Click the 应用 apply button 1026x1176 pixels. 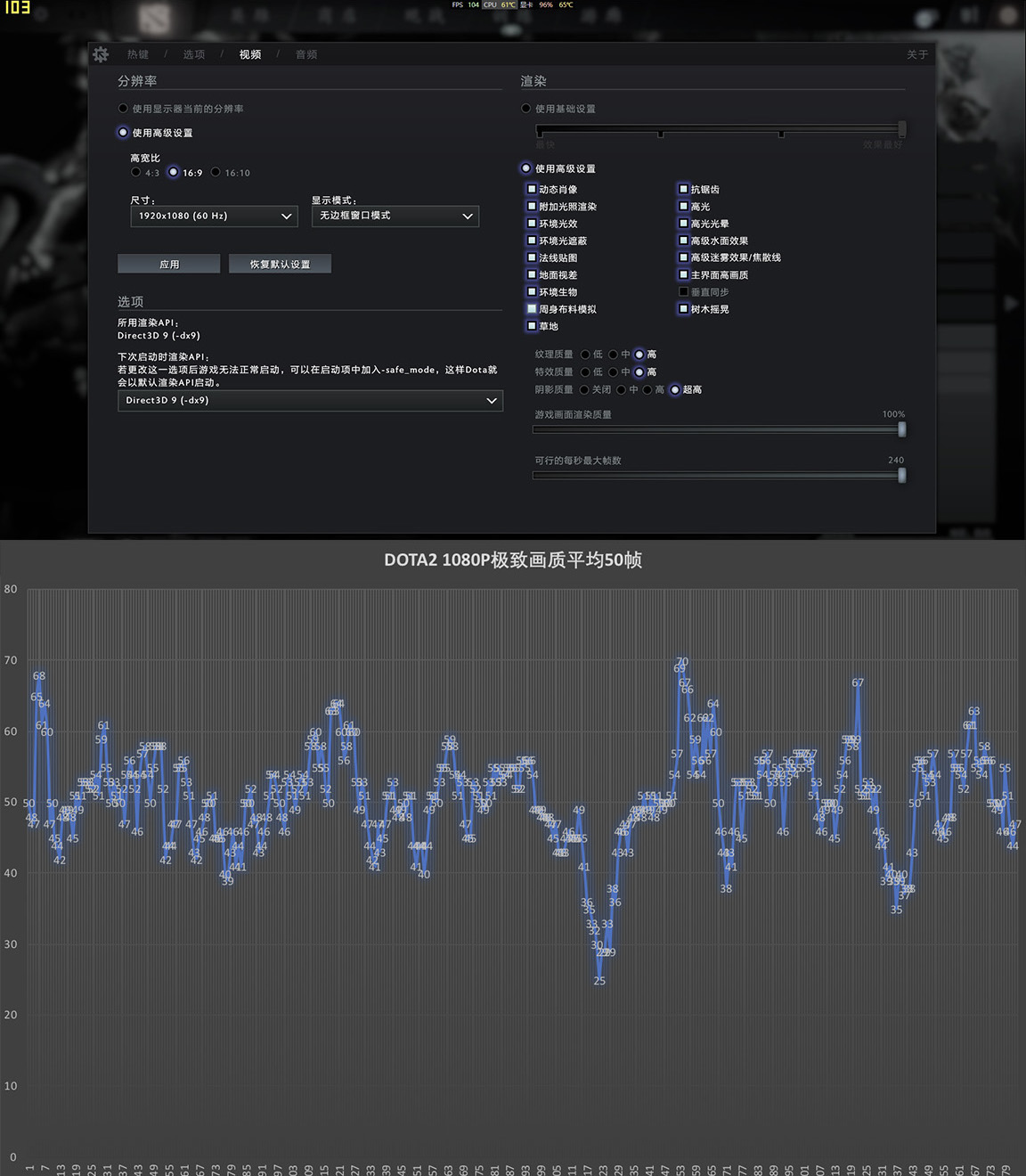coord(168,264)
